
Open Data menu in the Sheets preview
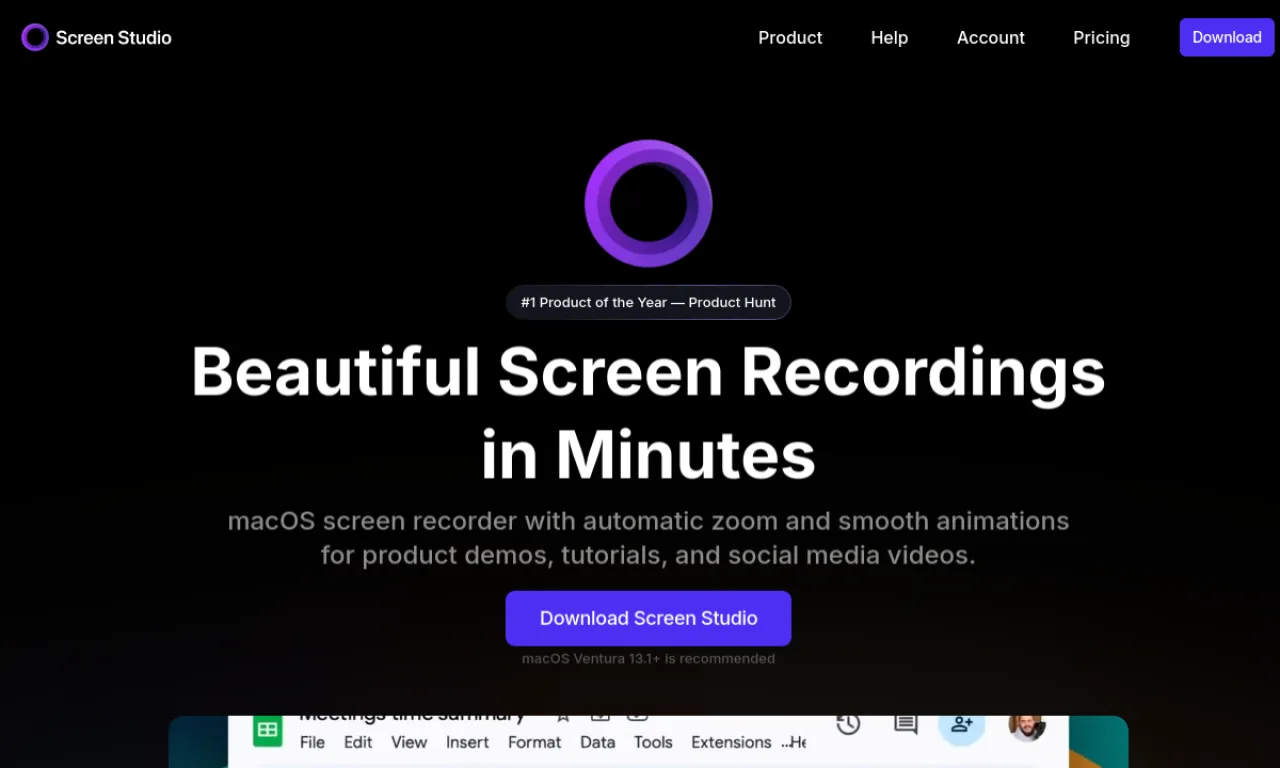point(597,742)
